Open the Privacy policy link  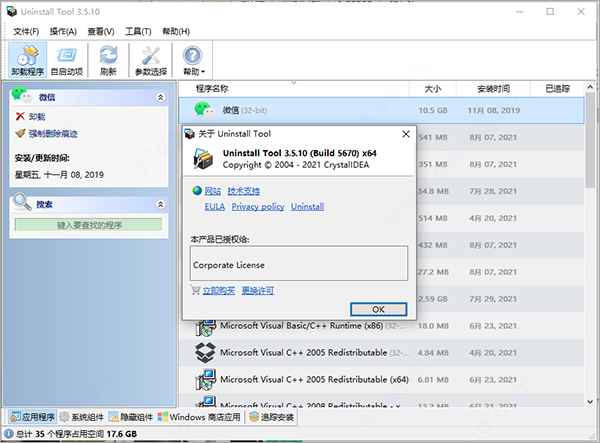click(258, 207)
